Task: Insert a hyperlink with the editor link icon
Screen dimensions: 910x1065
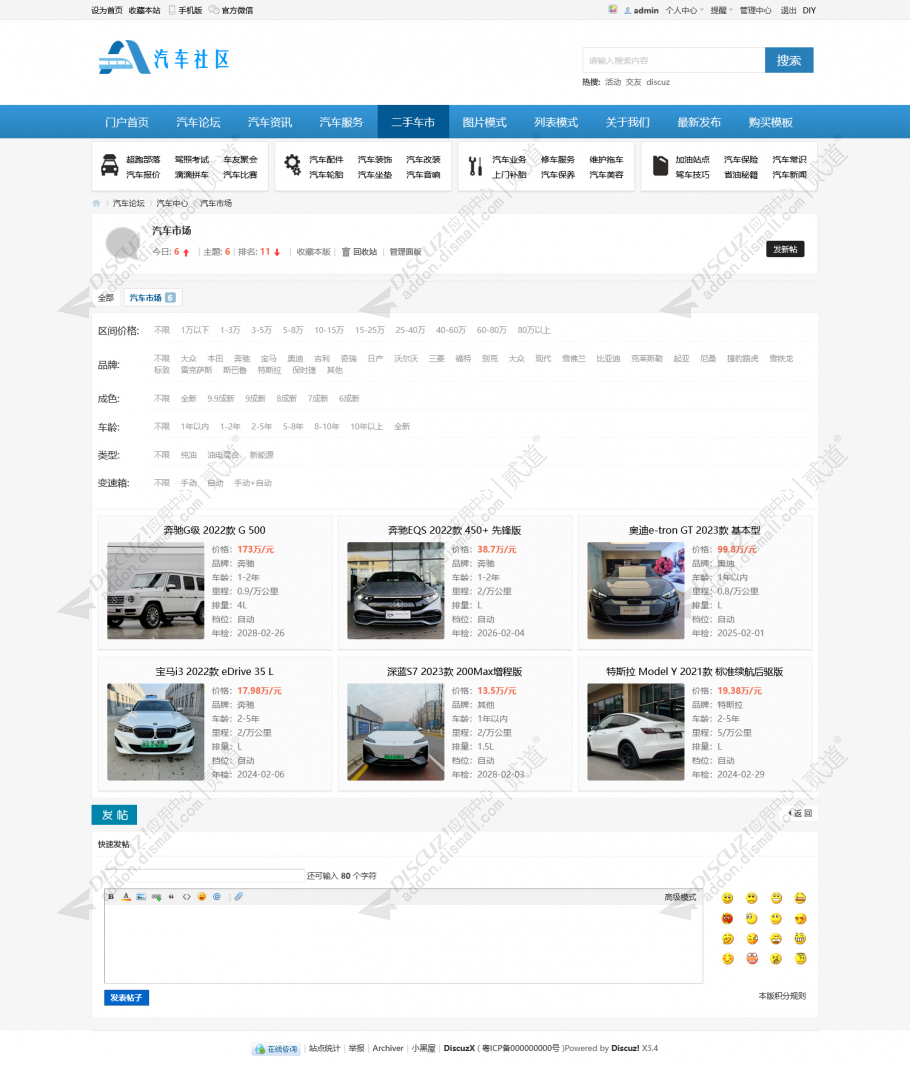Action: click(156, 897)
